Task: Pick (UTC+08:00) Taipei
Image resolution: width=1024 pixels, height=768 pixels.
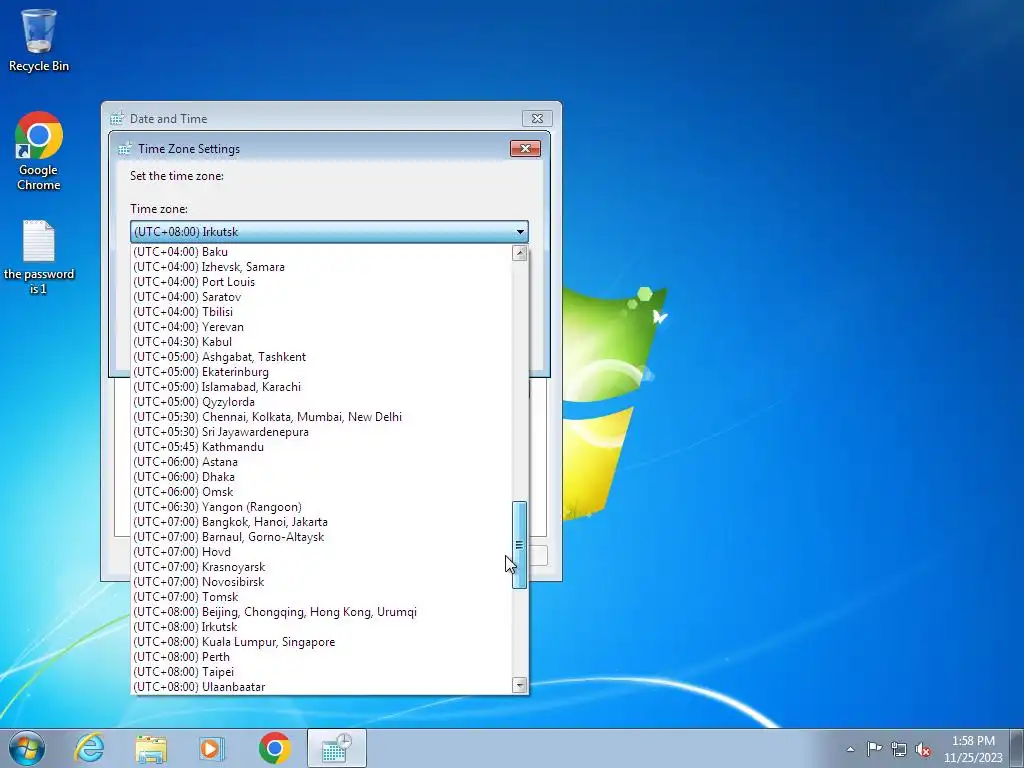Action: 321,673
